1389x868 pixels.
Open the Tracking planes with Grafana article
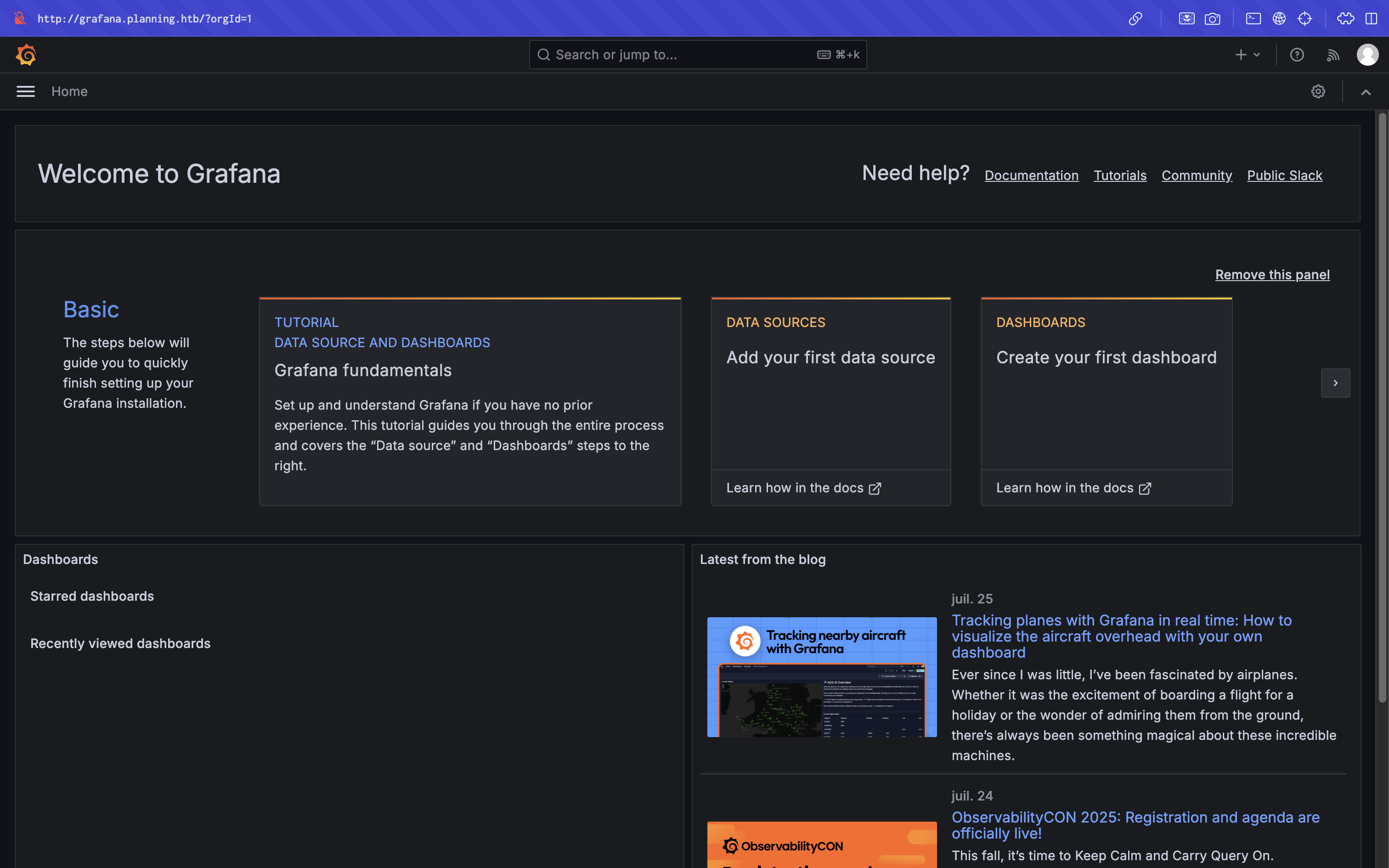pyautogui.click(x=1121, y=636)
